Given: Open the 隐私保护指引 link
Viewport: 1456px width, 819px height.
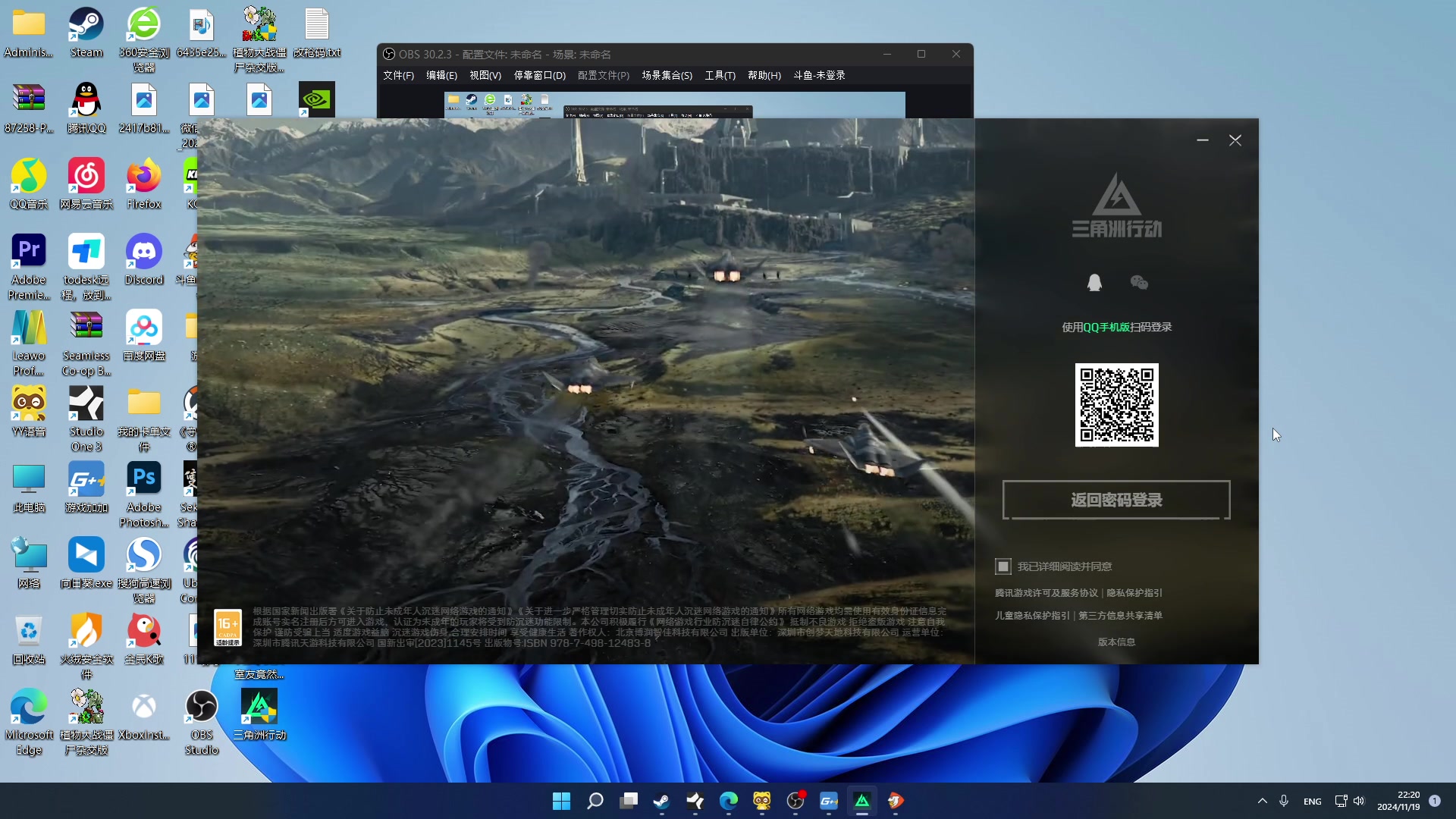Looking at the screenshot, I should point(1134,593).
